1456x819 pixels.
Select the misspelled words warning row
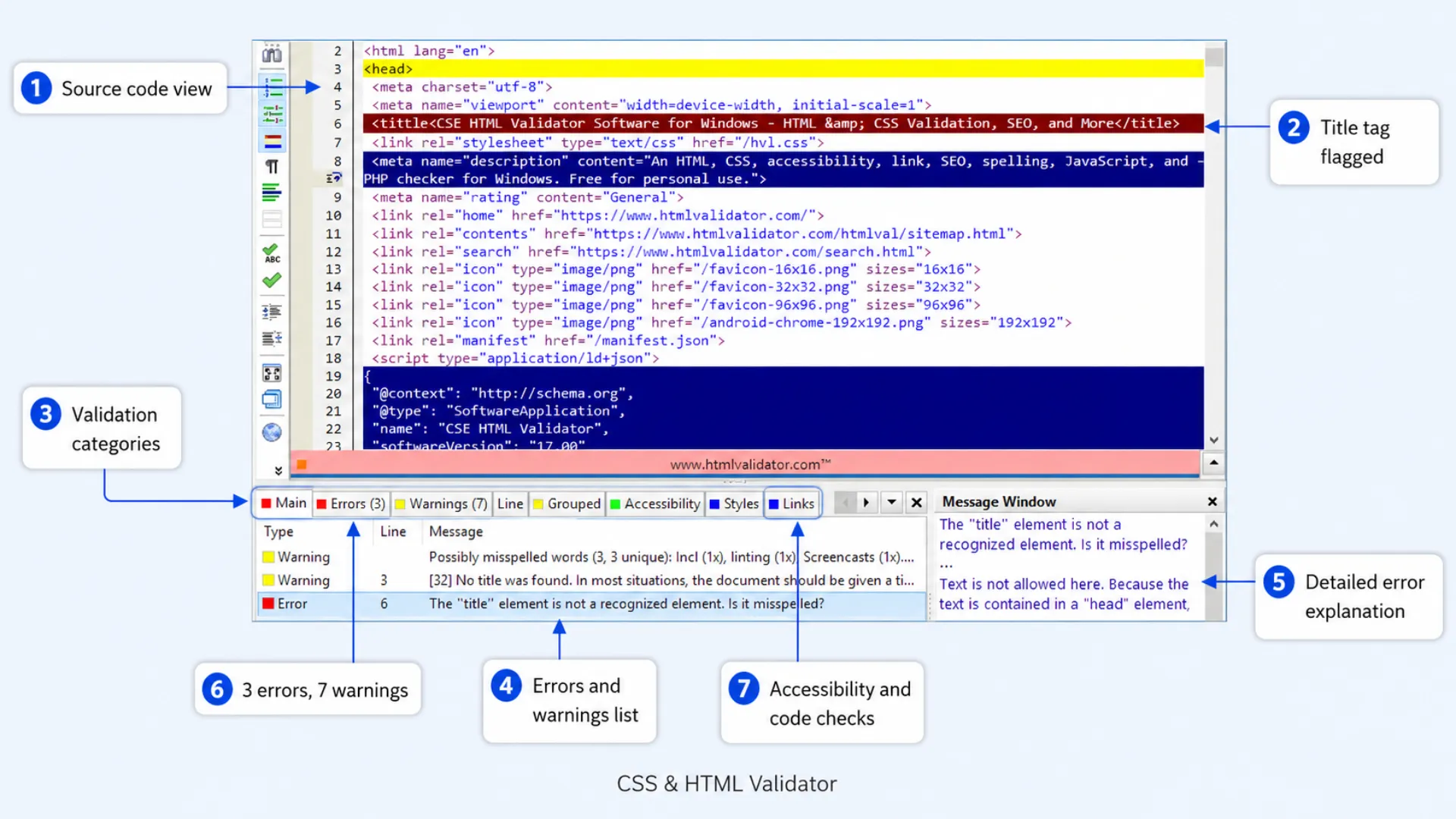pos(591,557)
